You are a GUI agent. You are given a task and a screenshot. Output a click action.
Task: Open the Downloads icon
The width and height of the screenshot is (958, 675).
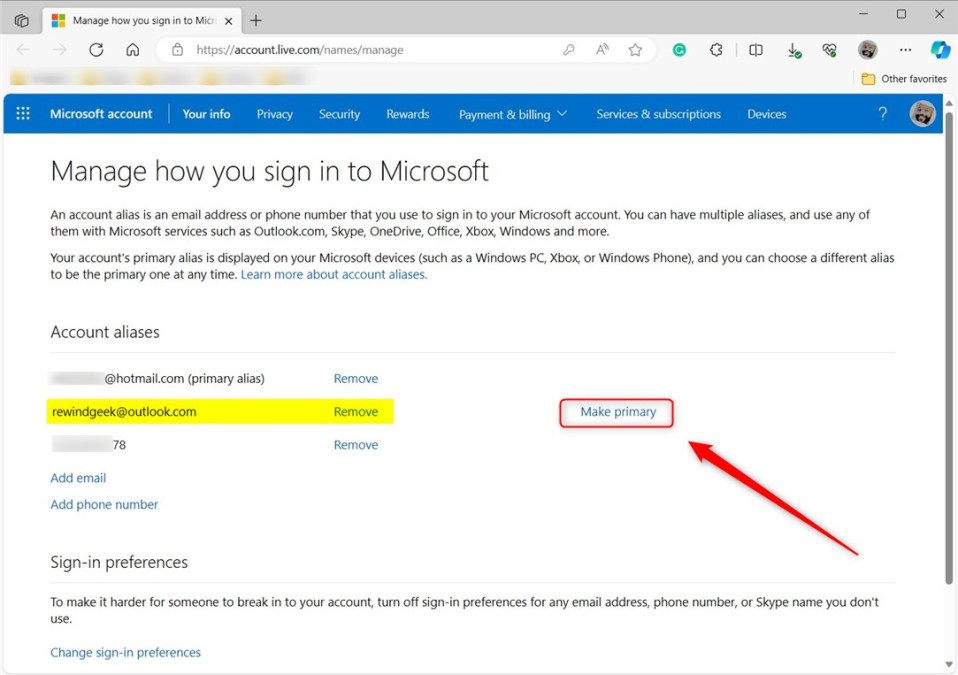click(x=794, y=50)
